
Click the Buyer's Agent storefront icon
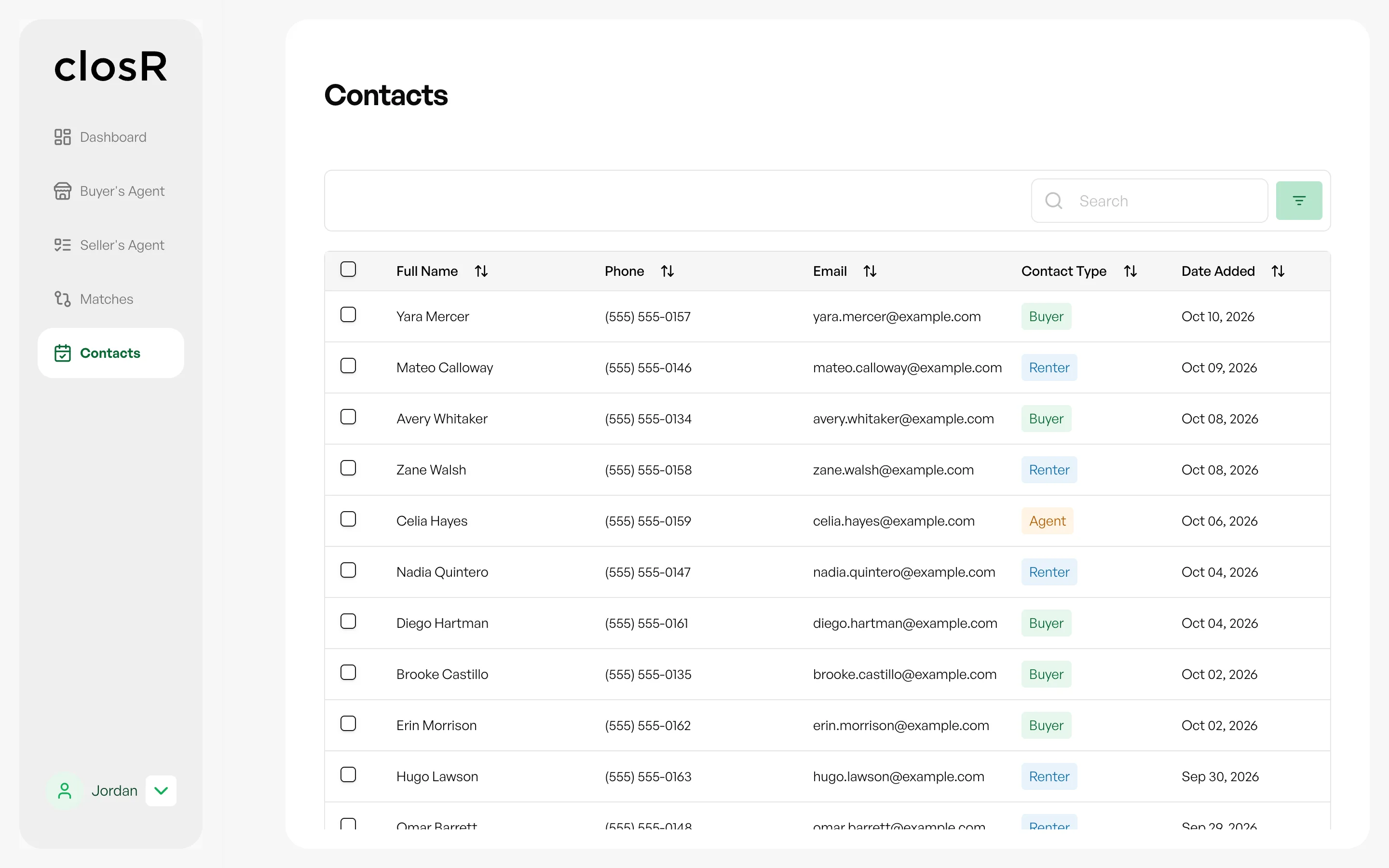(x=63, y=191)
